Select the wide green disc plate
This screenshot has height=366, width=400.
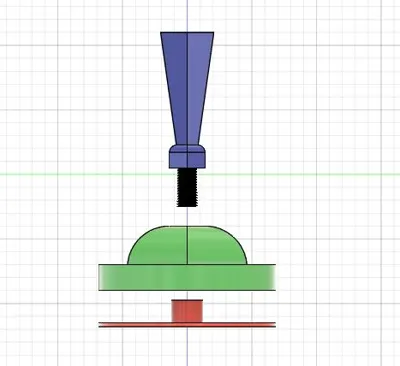pos(187,277)
